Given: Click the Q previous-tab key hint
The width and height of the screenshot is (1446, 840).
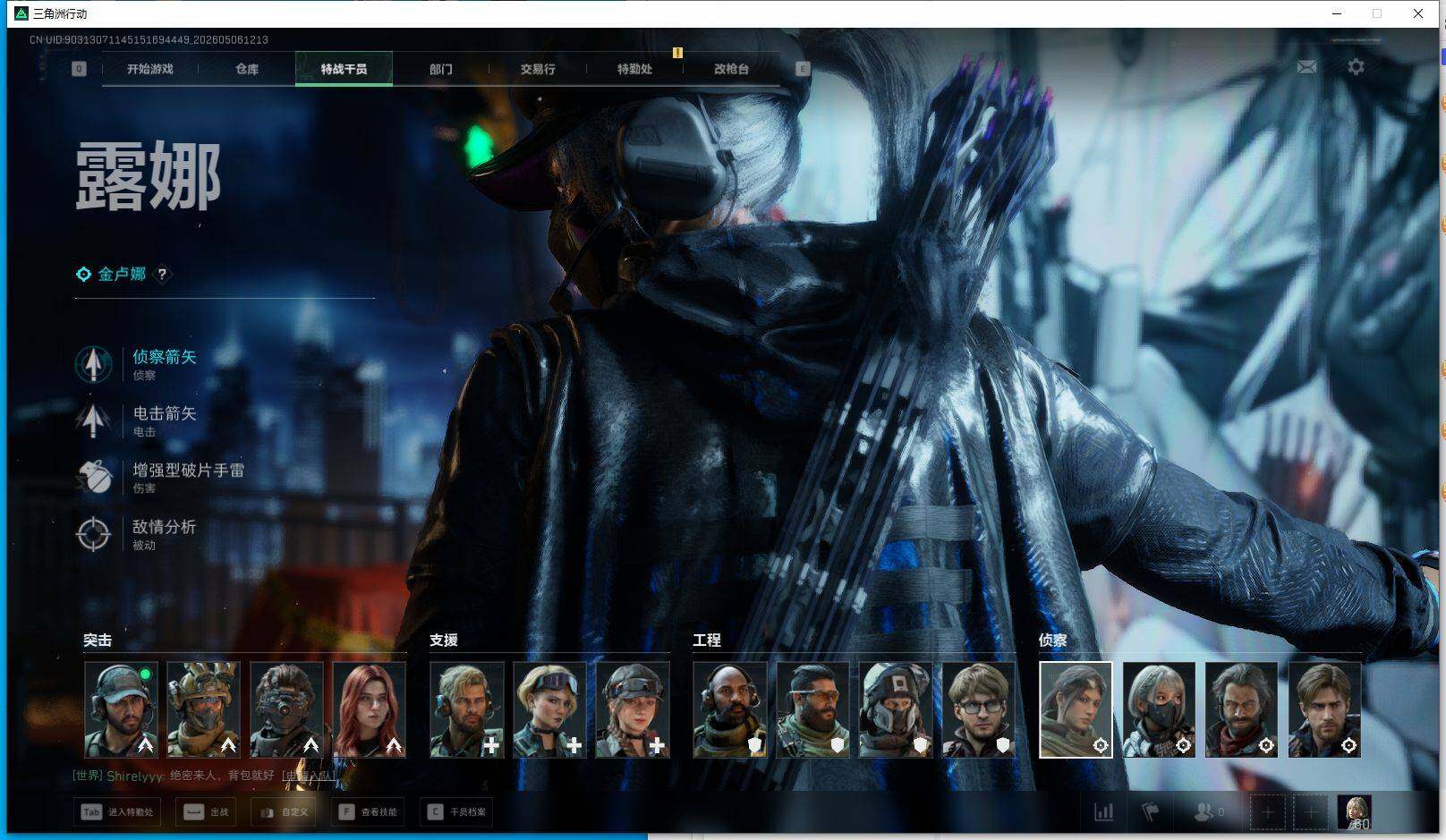Looking at the screenshot, I should click(80, 69).
